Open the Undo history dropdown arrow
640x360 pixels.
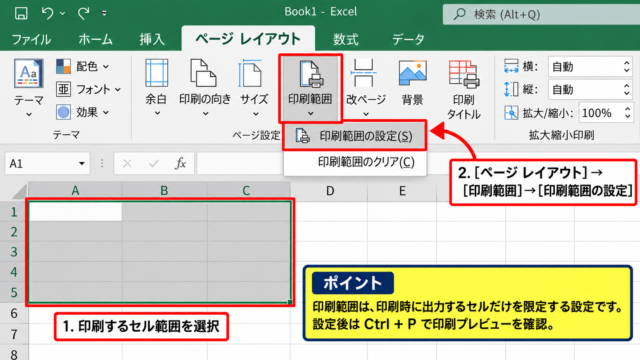62,13
